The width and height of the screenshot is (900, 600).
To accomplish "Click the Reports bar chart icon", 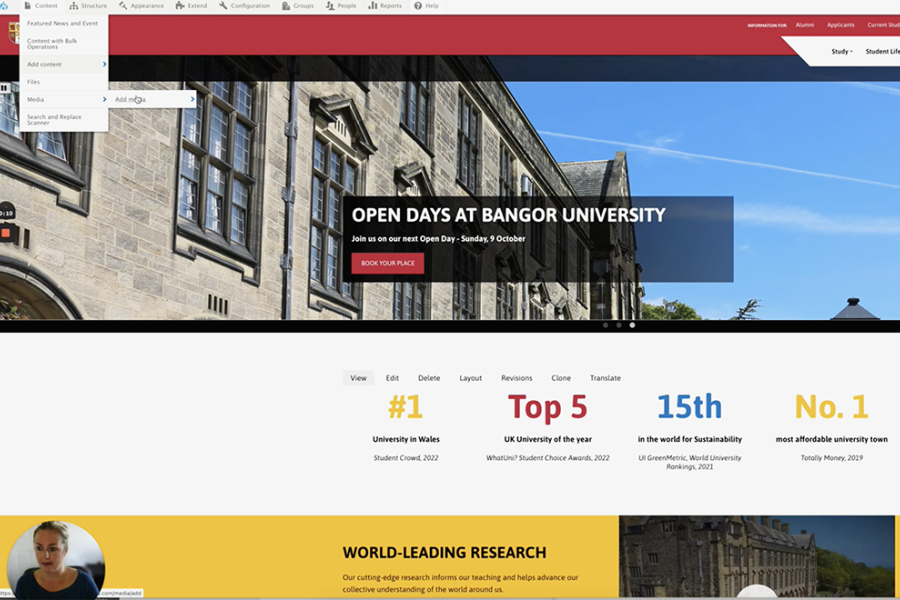I will [x=373, y=6].
